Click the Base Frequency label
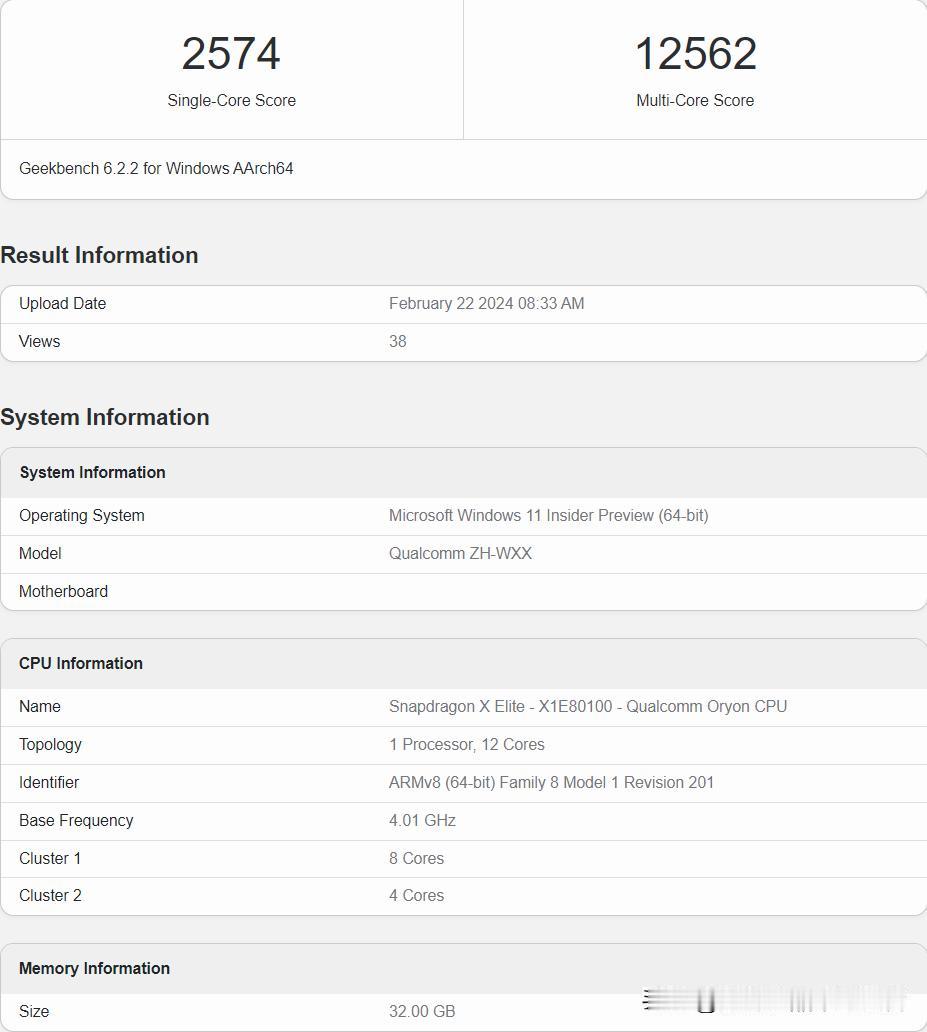 point(76,820)
